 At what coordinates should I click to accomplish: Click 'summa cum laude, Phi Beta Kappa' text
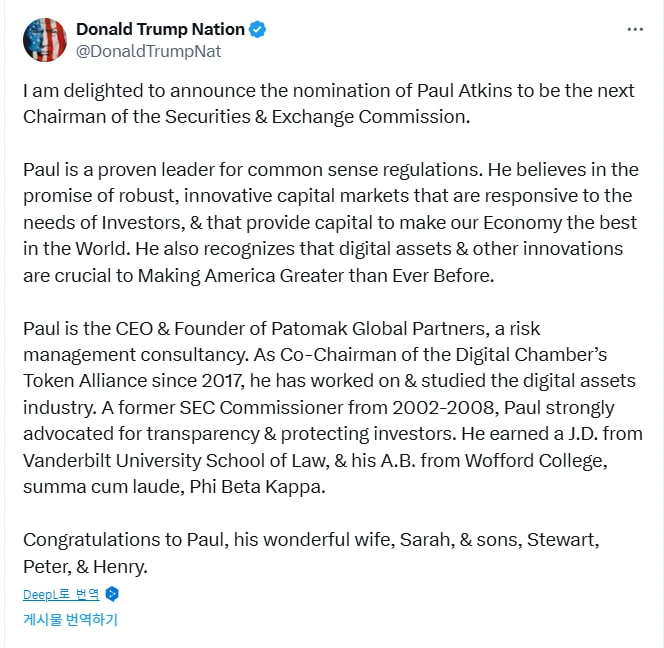[174, 487]
